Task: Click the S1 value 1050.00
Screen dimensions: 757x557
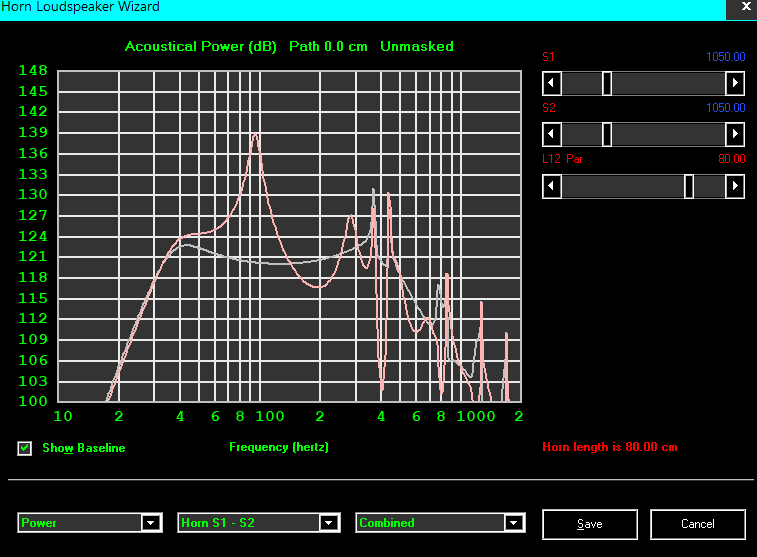Action: pos(726,57)
